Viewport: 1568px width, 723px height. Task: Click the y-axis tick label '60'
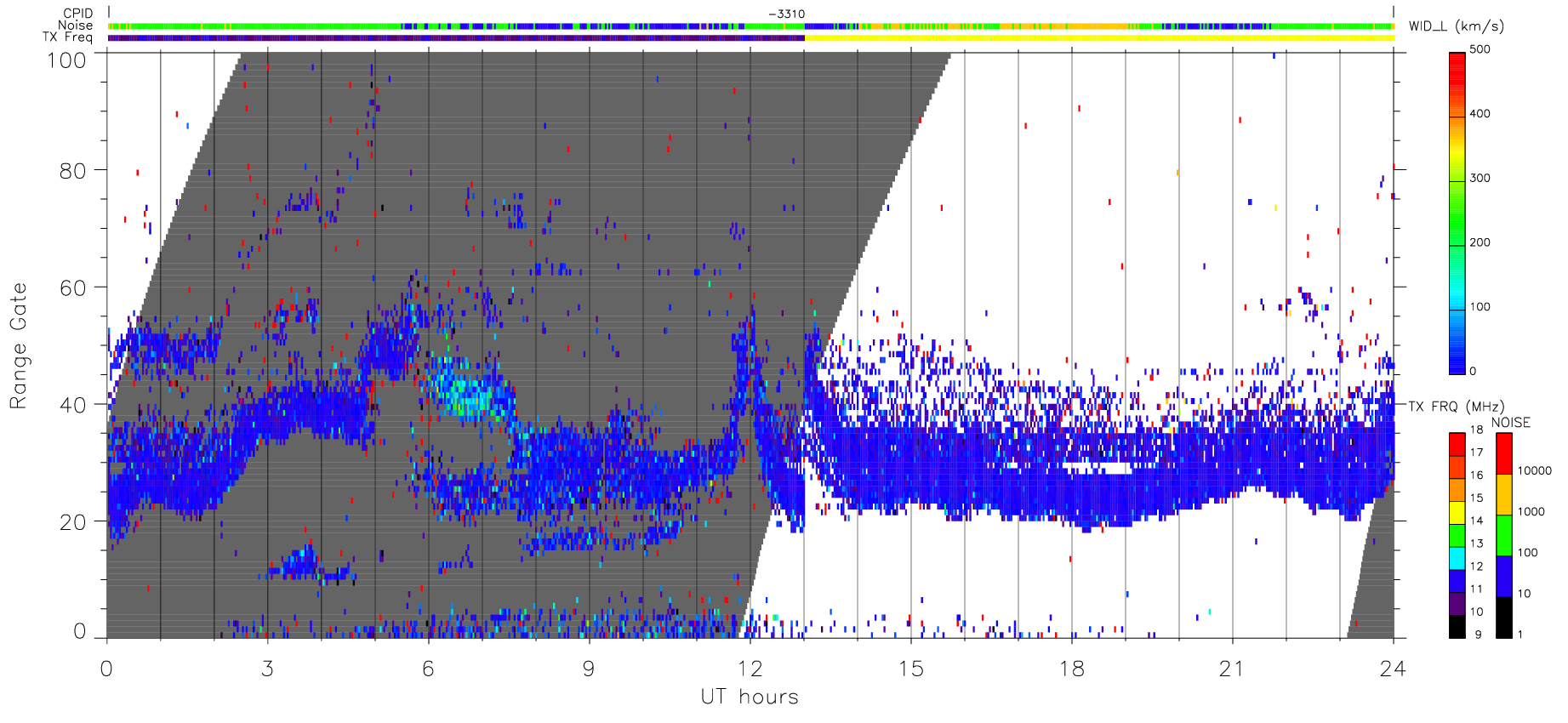[x=72, y=287]
